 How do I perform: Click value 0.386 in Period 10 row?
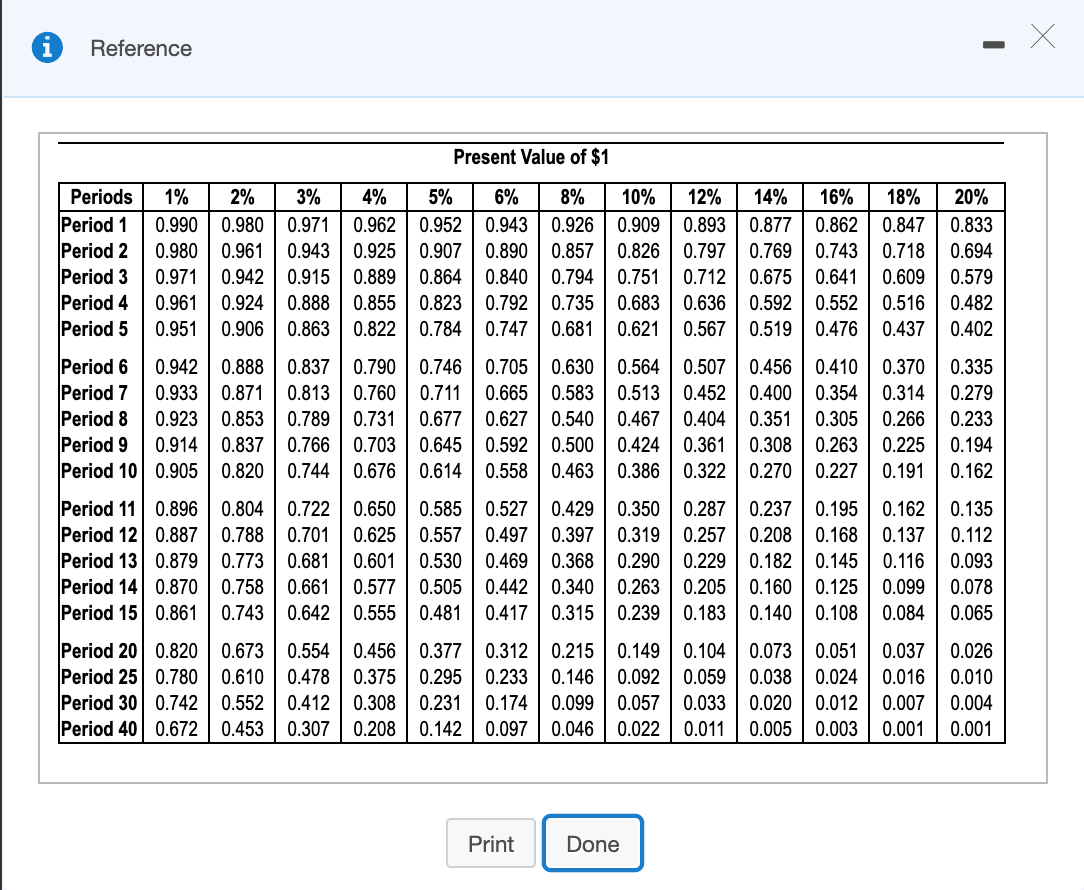pos(638,471)
